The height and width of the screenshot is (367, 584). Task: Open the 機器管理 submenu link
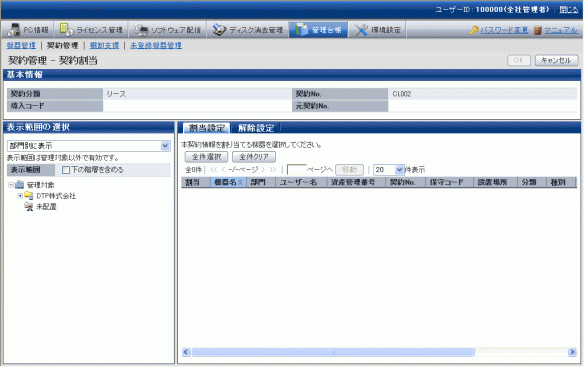click(x=21, y=45)
